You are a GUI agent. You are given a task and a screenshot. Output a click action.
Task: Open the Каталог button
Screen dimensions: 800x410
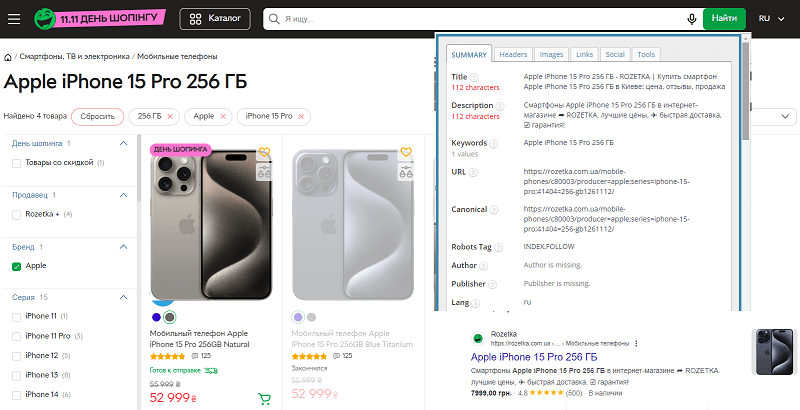click(x=215, y=19)
